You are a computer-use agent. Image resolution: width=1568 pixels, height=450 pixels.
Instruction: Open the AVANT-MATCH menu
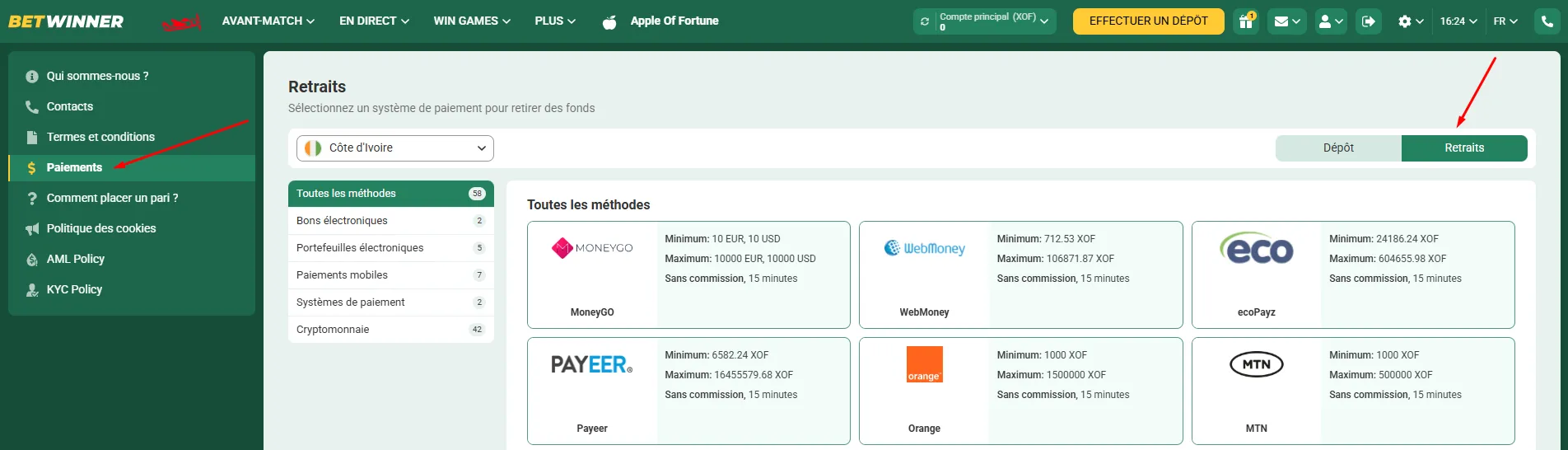[x=268, y=21]
